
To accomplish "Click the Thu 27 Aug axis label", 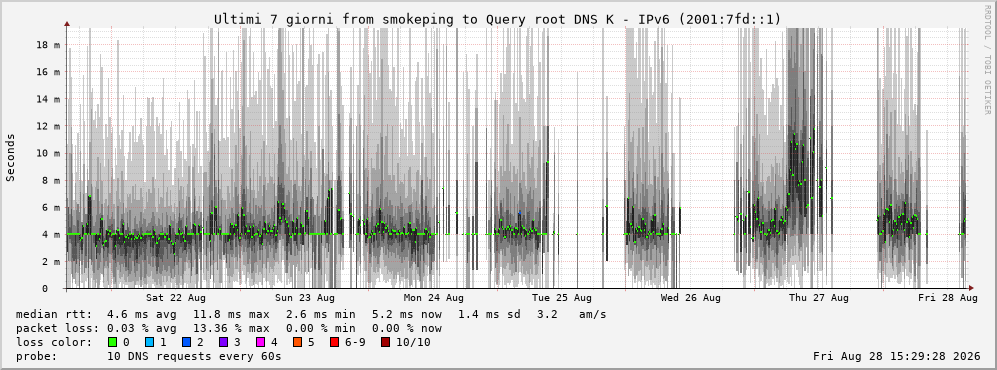I will coord(819,298).
